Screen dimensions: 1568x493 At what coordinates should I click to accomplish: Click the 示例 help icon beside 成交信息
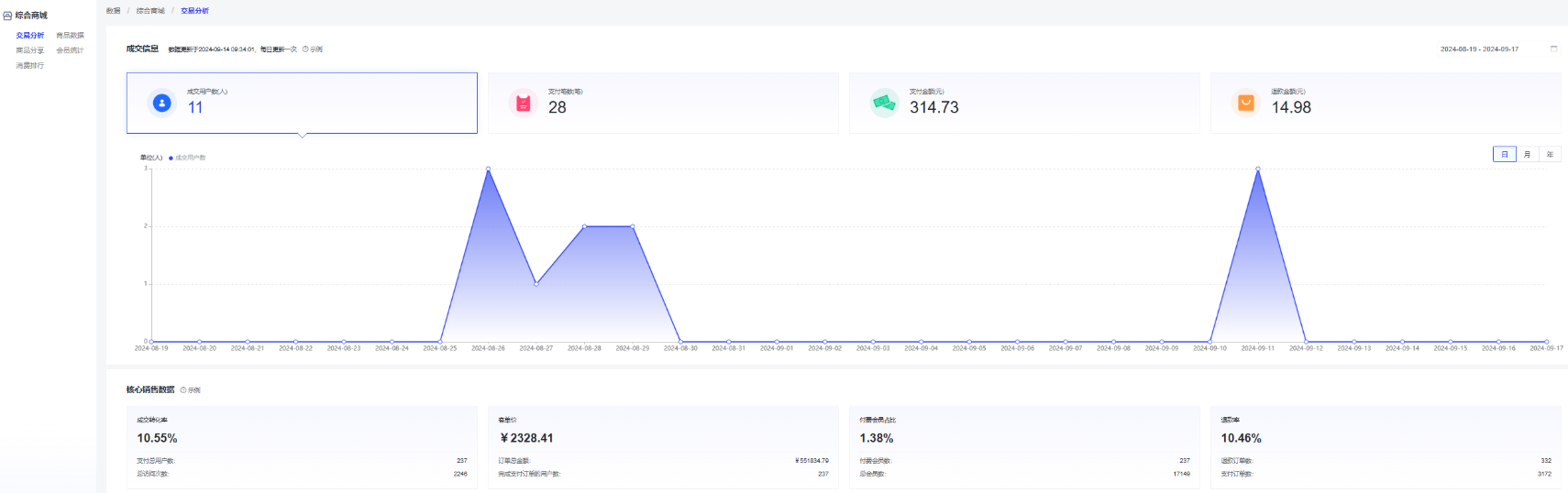pyautogui.click(x=305, y=49)
